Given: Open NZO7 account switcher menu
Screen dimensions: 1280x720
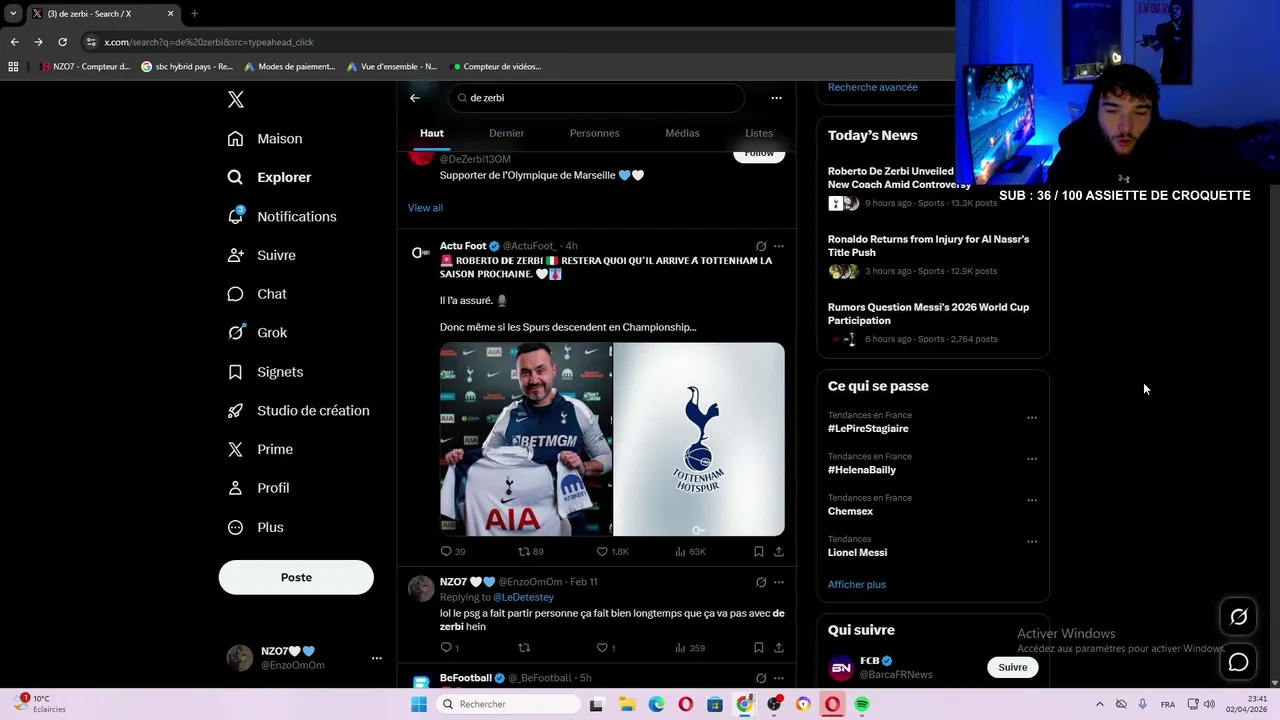Looking at the screenshot, I should pyautogui.click(x=305, y=658).
